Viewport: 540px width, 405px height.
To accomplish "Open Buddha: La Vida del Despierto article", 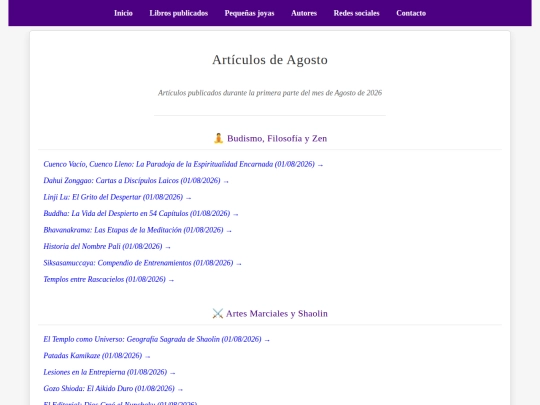I will tap(141, 214).
